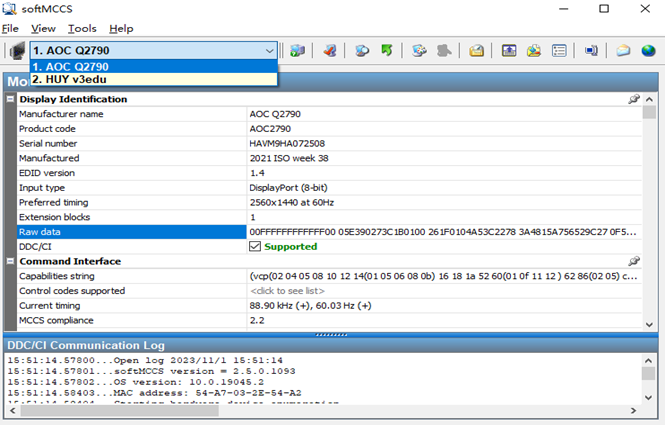Click the red checkmark toolbar icon
Viewport: 665px width, 425px height.
pos(329,51)
